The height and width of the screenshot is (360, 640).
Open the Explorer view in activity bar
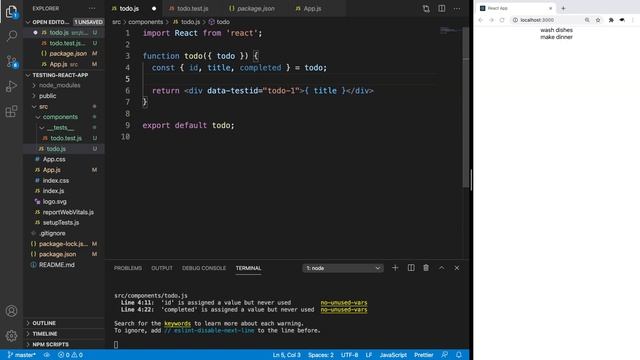click(x=11, y=11)
